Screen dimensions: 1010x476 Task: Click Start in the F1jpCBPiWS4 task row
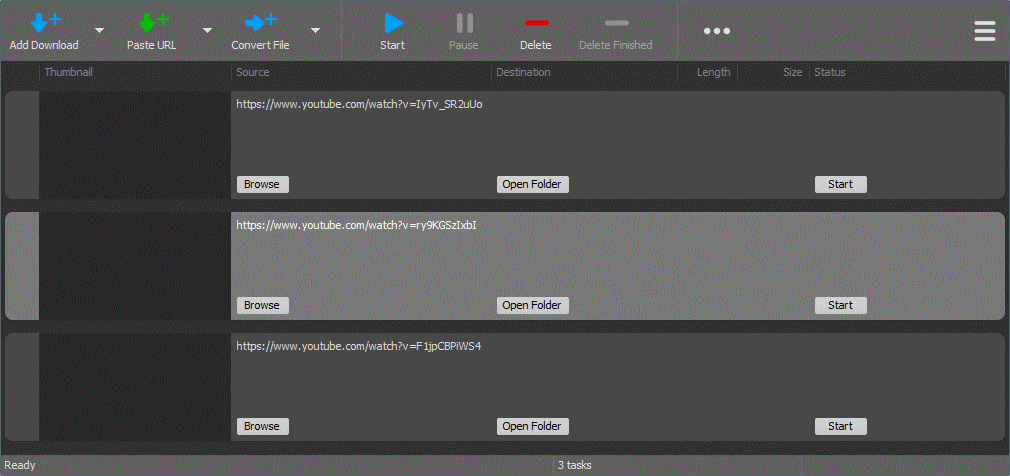point(841,426)
